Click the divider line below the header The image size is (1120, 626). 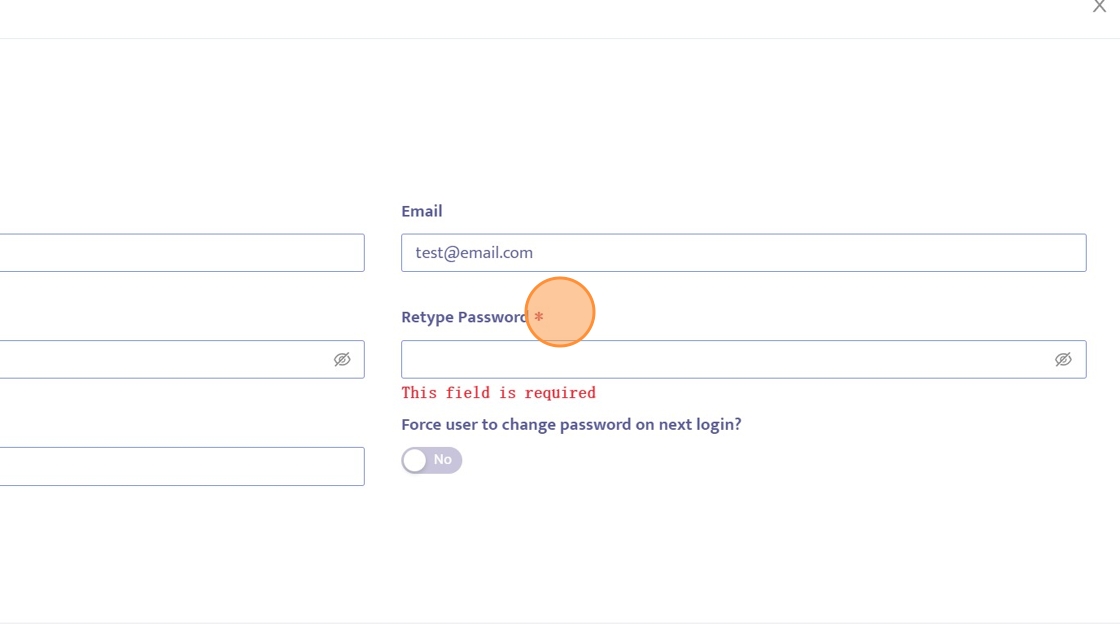(560, 38)
